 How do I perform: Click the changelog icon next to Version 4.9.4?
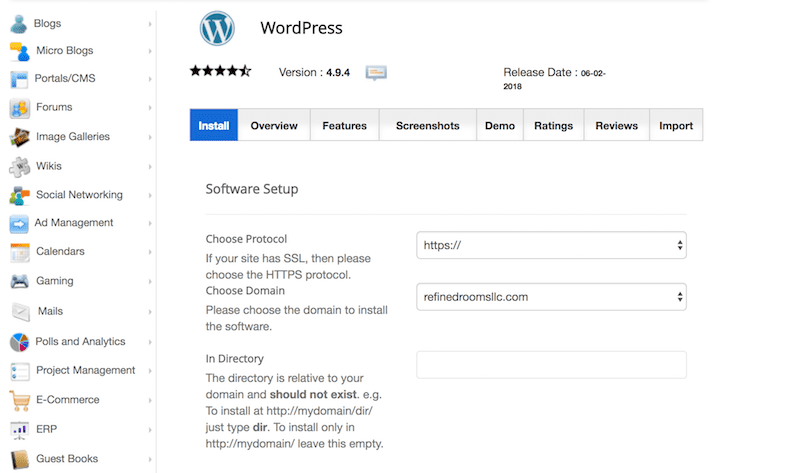click(376, 73)
